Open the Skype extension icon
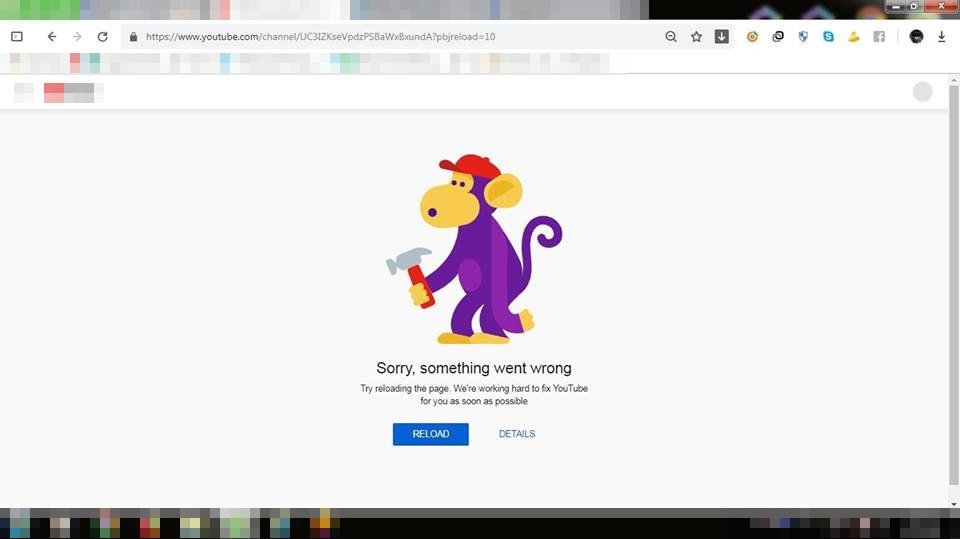The width and height of the screenshot is (960, 539). point(828,37)
